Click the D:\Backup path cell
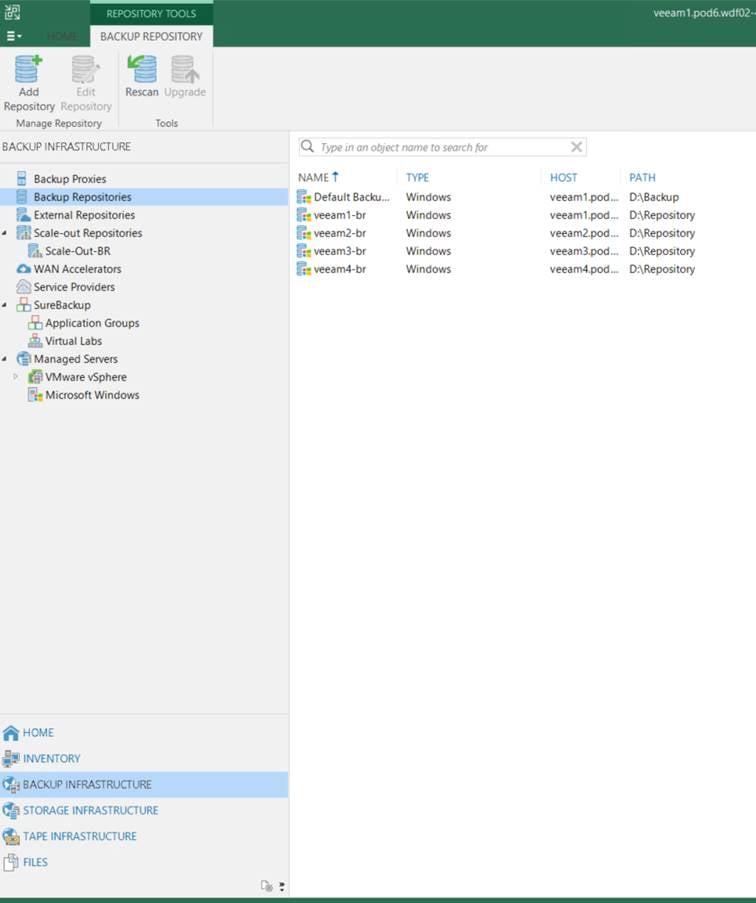The height and width of the screenshot is (903, 756). 654,197
